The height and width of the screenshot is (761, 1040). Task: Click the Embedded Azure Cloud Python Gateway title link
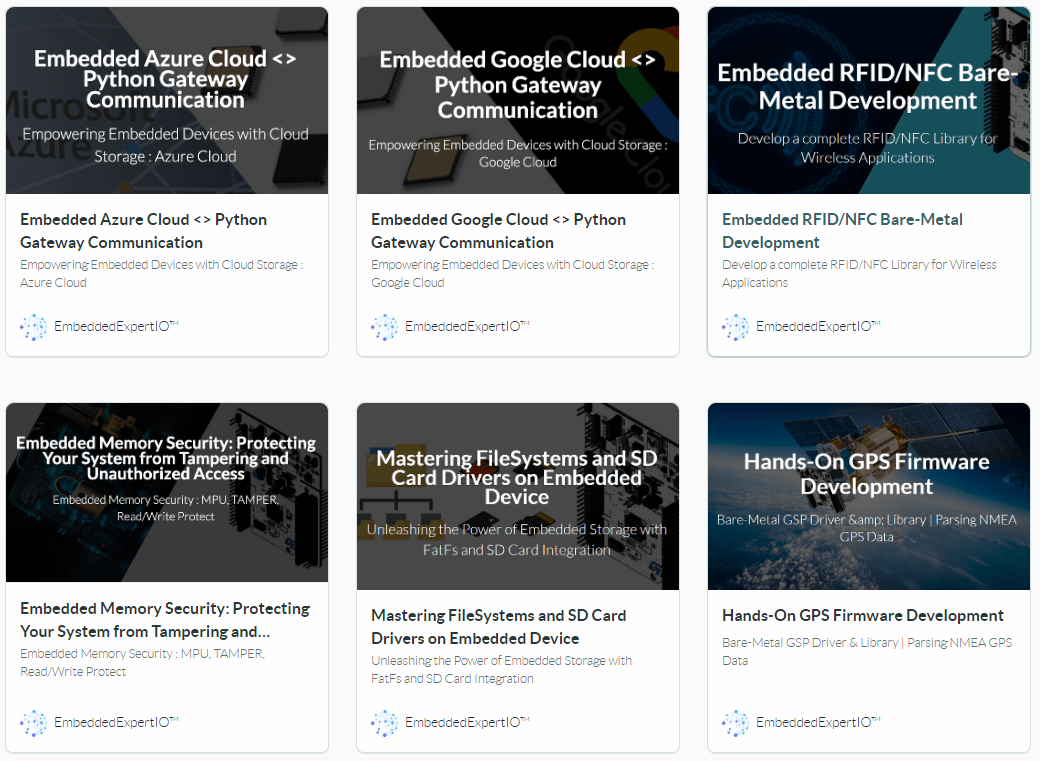pos(143,231)
